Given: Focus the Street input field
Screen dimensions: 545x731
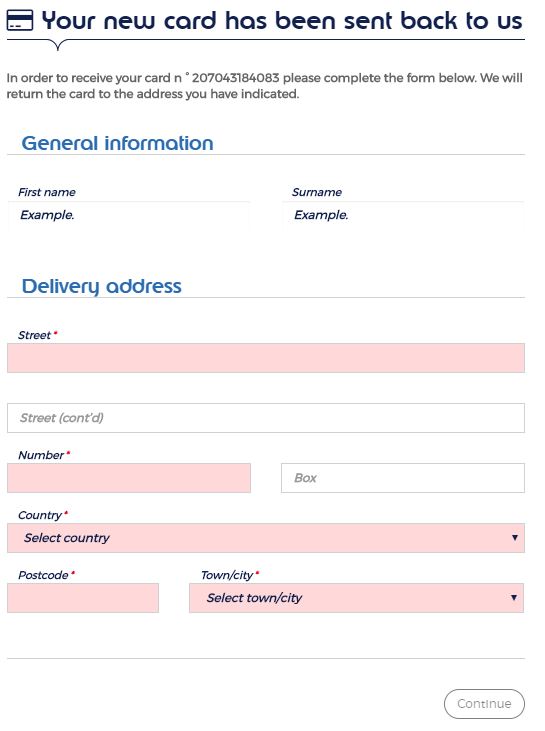Looking at the screenshot, I should point(266,358).
